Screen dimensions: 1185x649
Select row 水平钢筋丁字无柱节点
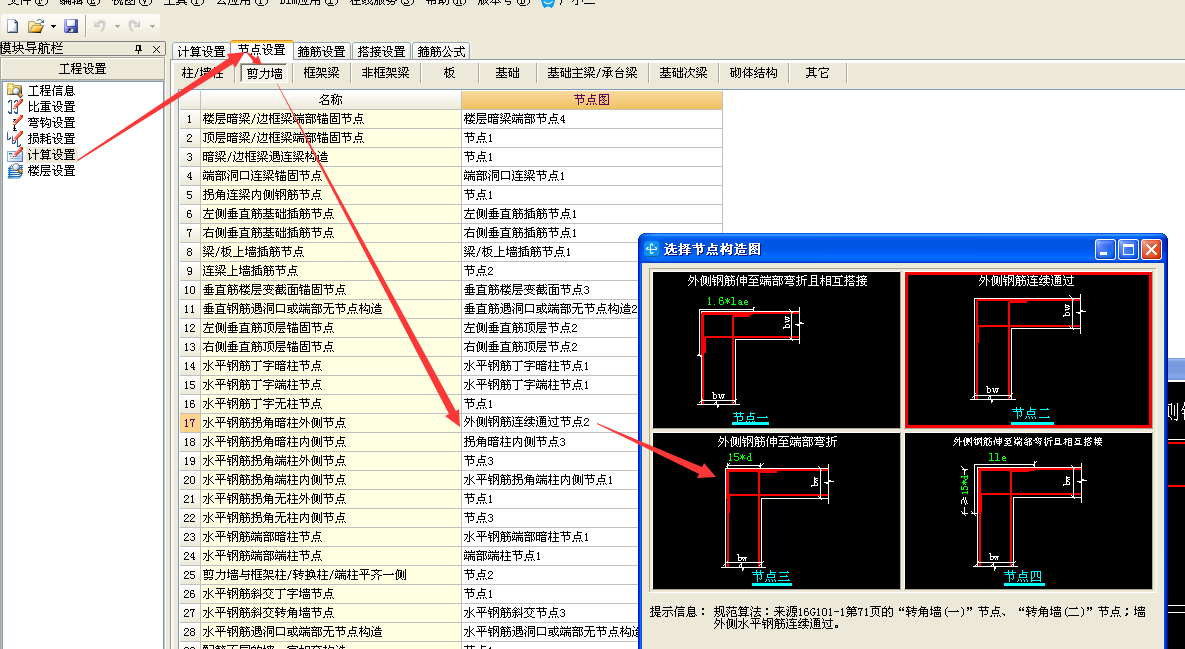pos(330,403)
